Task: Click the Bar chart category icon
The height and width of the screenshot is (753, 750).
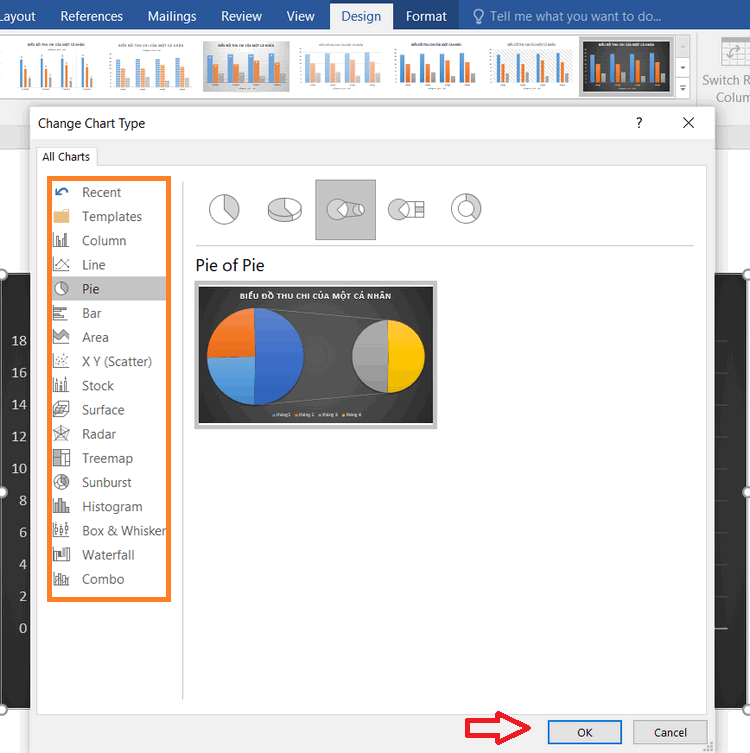Action: 60,313
